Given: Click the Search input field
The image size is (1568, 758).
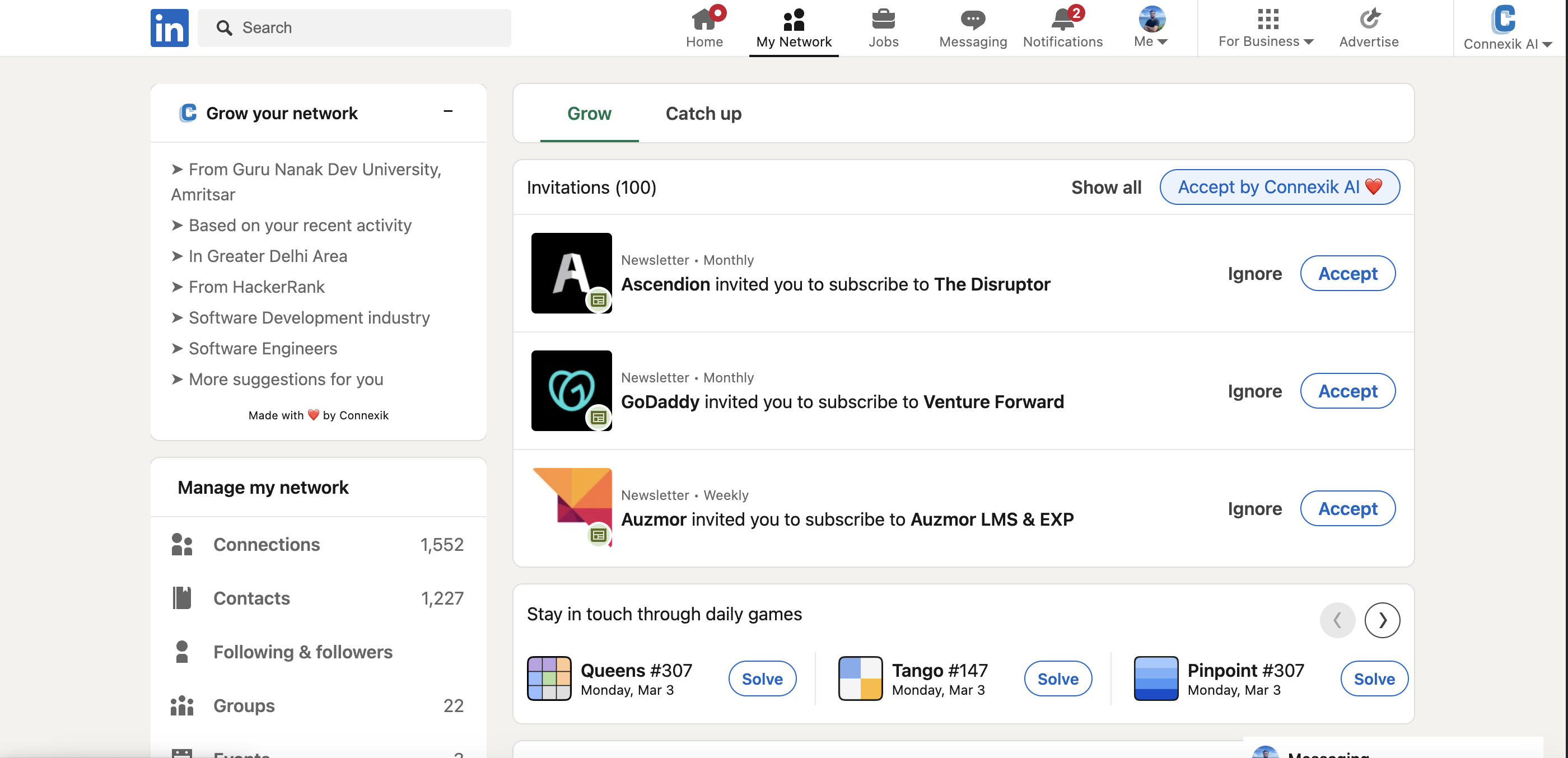Looking at the screenshot, I should pyautogui.click(x=354, y=28).
